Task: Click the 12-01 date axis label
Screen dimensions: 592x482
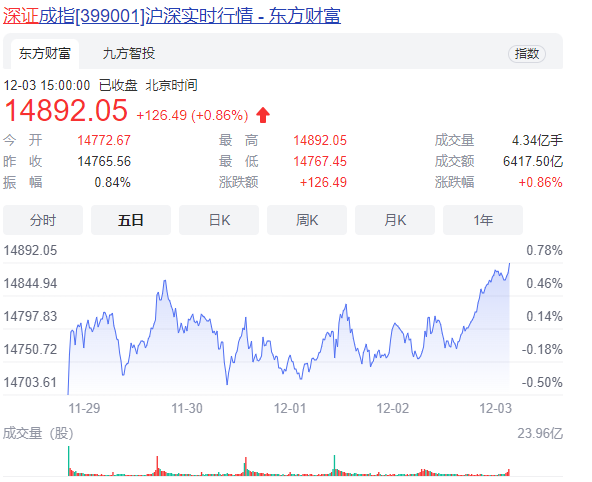Action: (290, 408)
